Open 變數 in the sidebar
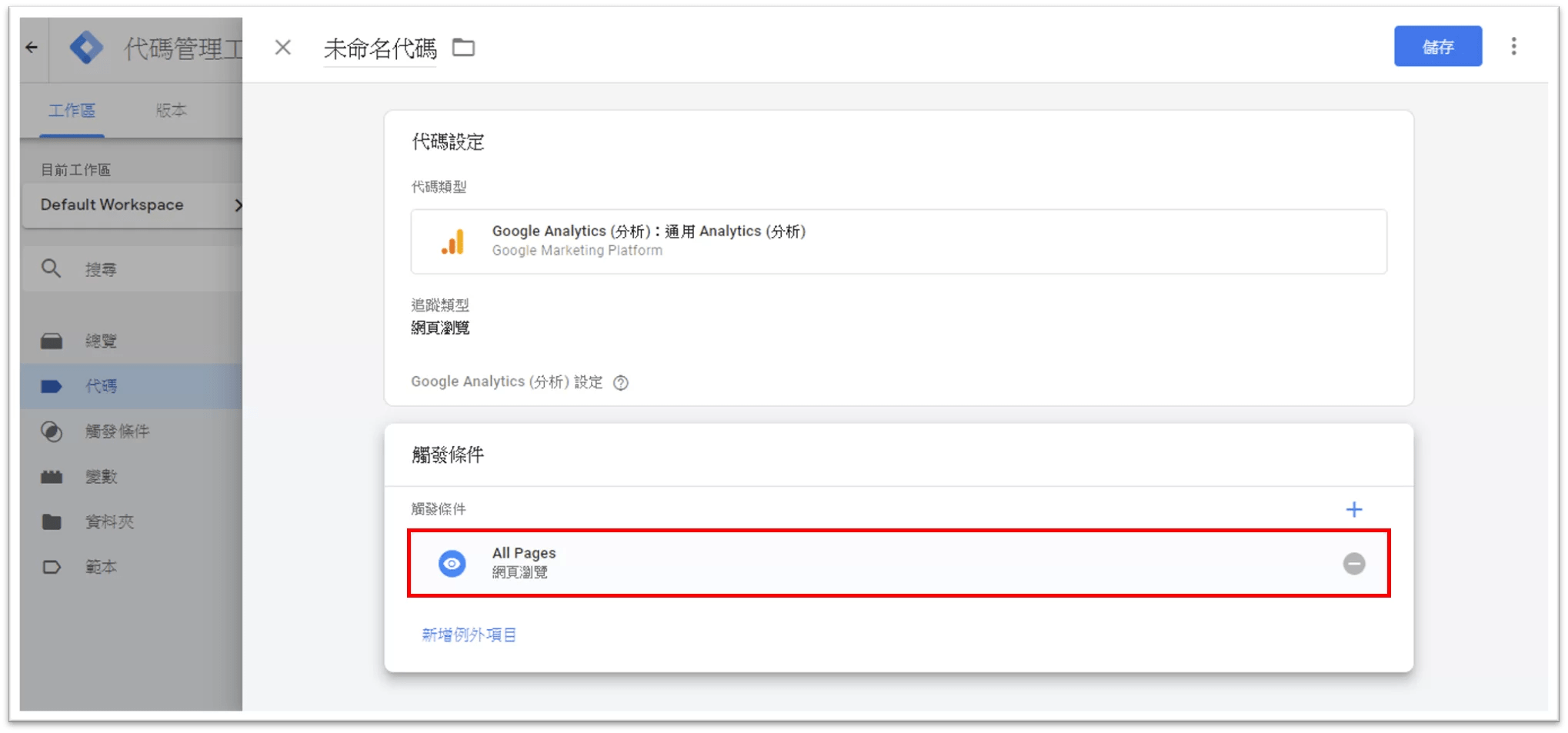The height and width of the screenshot is (733, 1568). click(132, 477)
